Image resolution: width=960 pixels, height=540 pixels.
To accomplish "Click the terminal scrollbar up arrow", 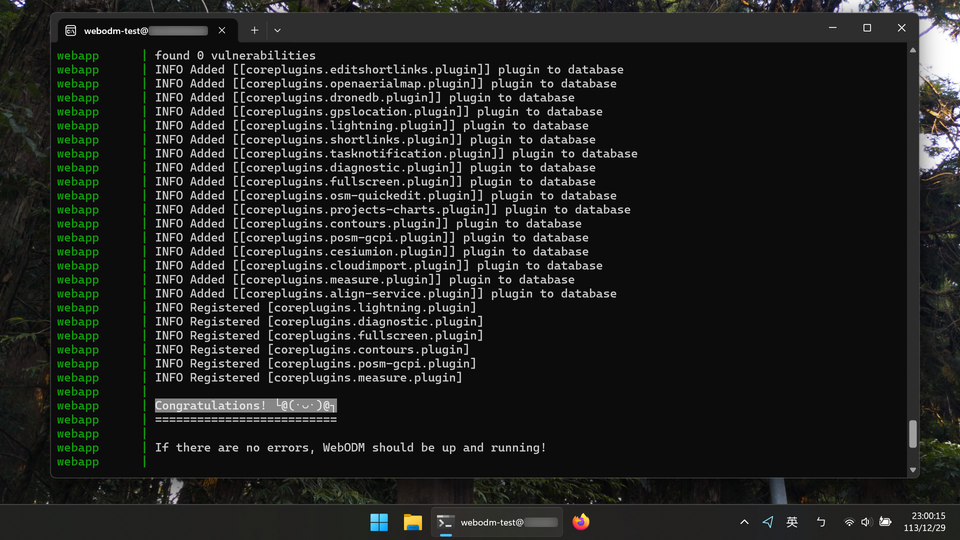I will [913, 50].
